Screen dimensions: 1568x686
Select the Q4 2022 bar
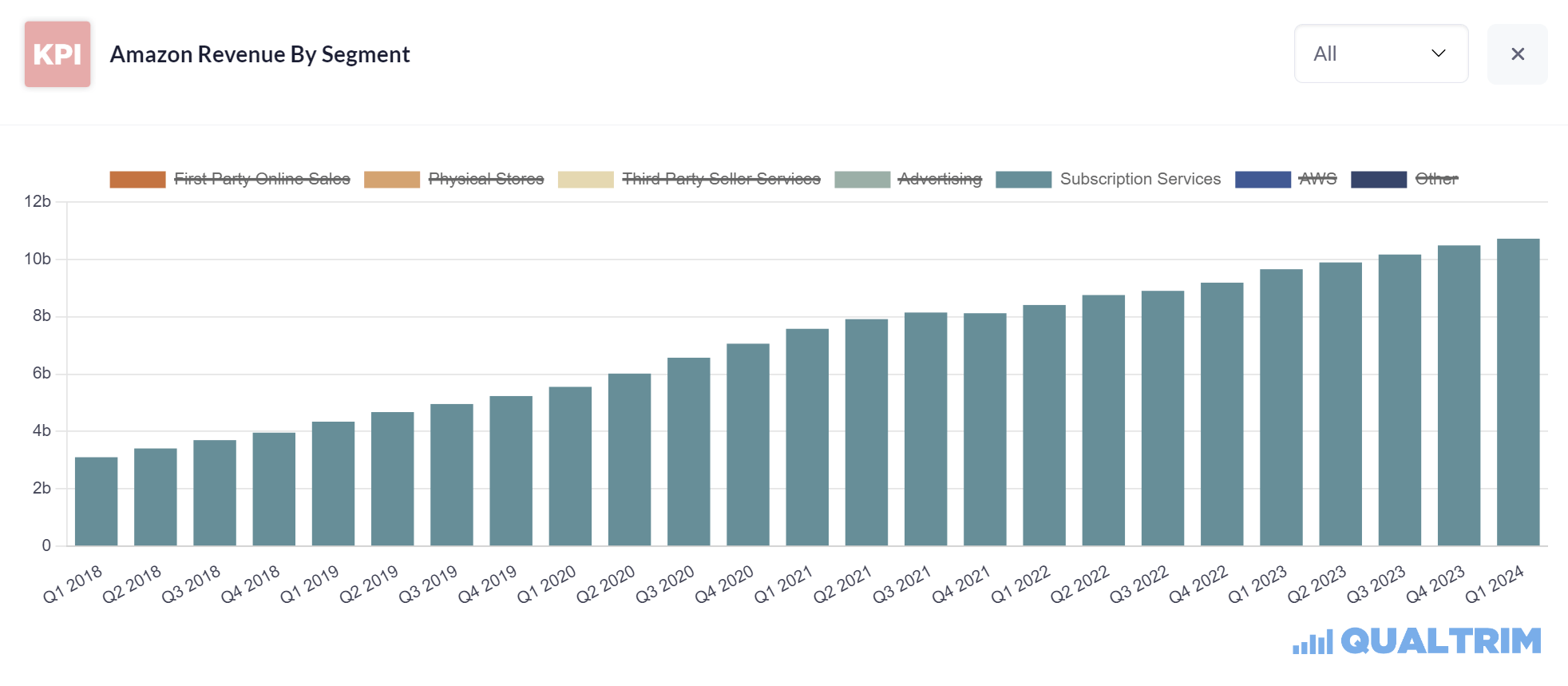(1222, 414)
